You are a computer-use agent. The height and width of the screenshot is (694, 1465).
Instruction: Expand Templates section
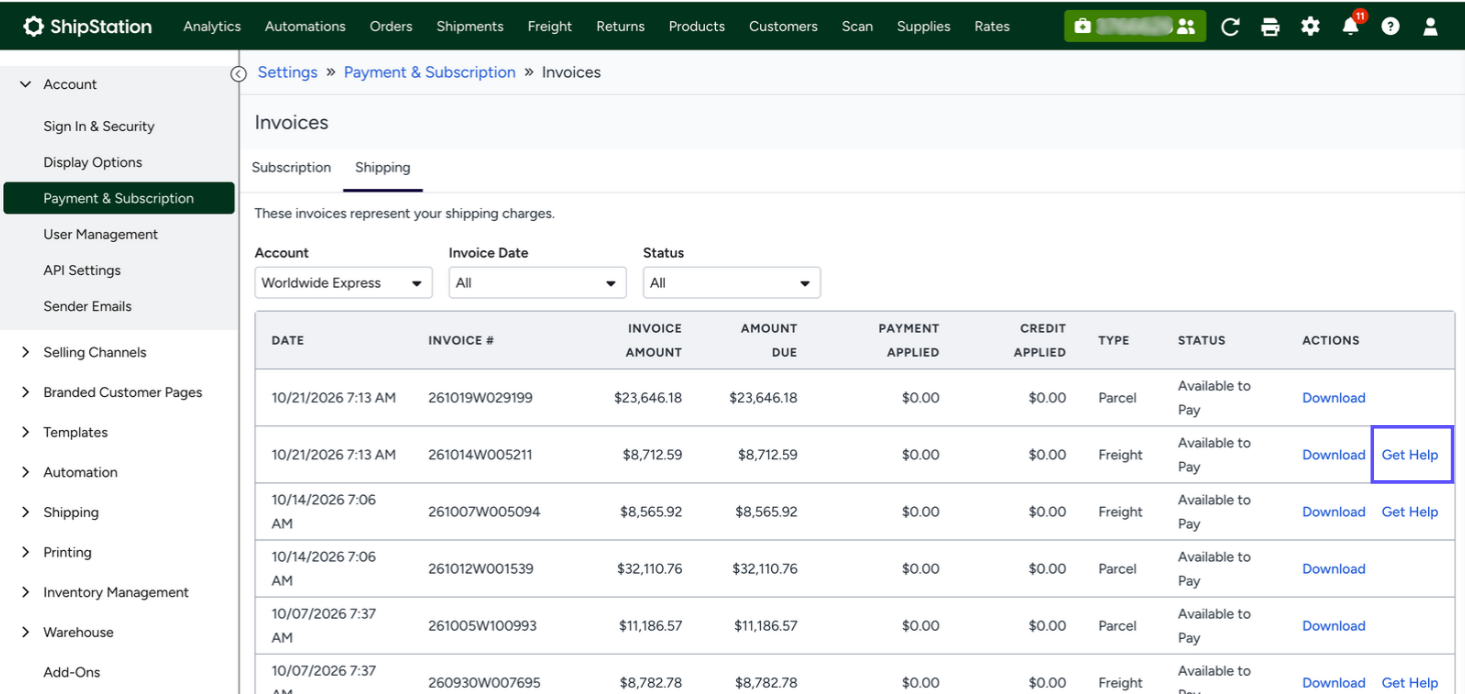click(26, 432)
